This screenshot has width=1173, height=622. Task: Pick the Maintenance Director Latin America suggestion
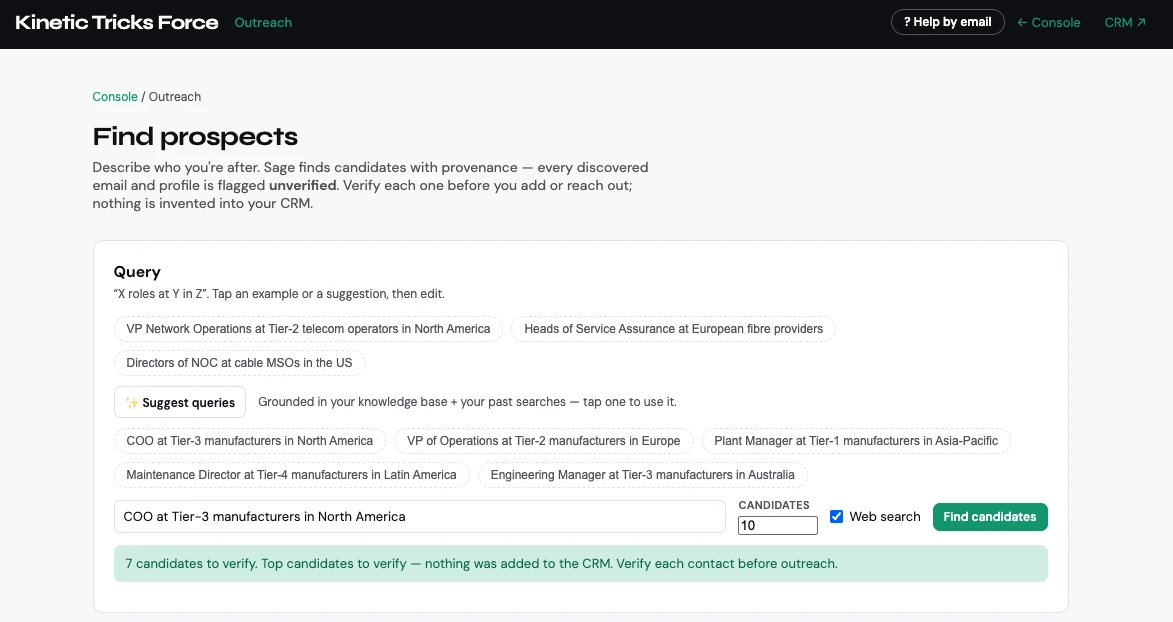click(x=292, y=475)
